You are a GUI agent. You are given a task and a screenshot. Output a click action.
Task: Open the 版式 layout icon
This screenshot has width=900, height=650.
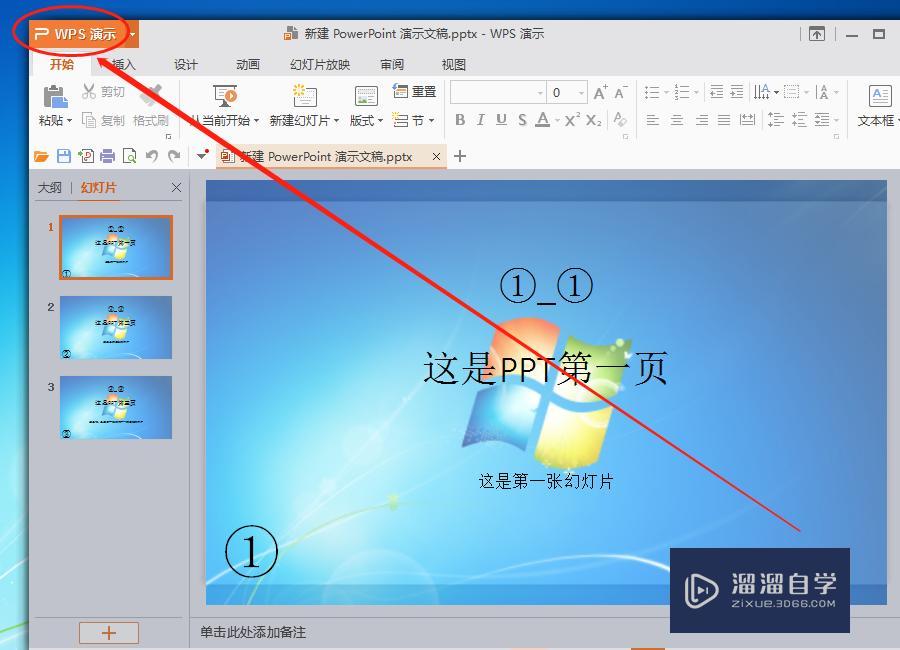pos(366,96)
